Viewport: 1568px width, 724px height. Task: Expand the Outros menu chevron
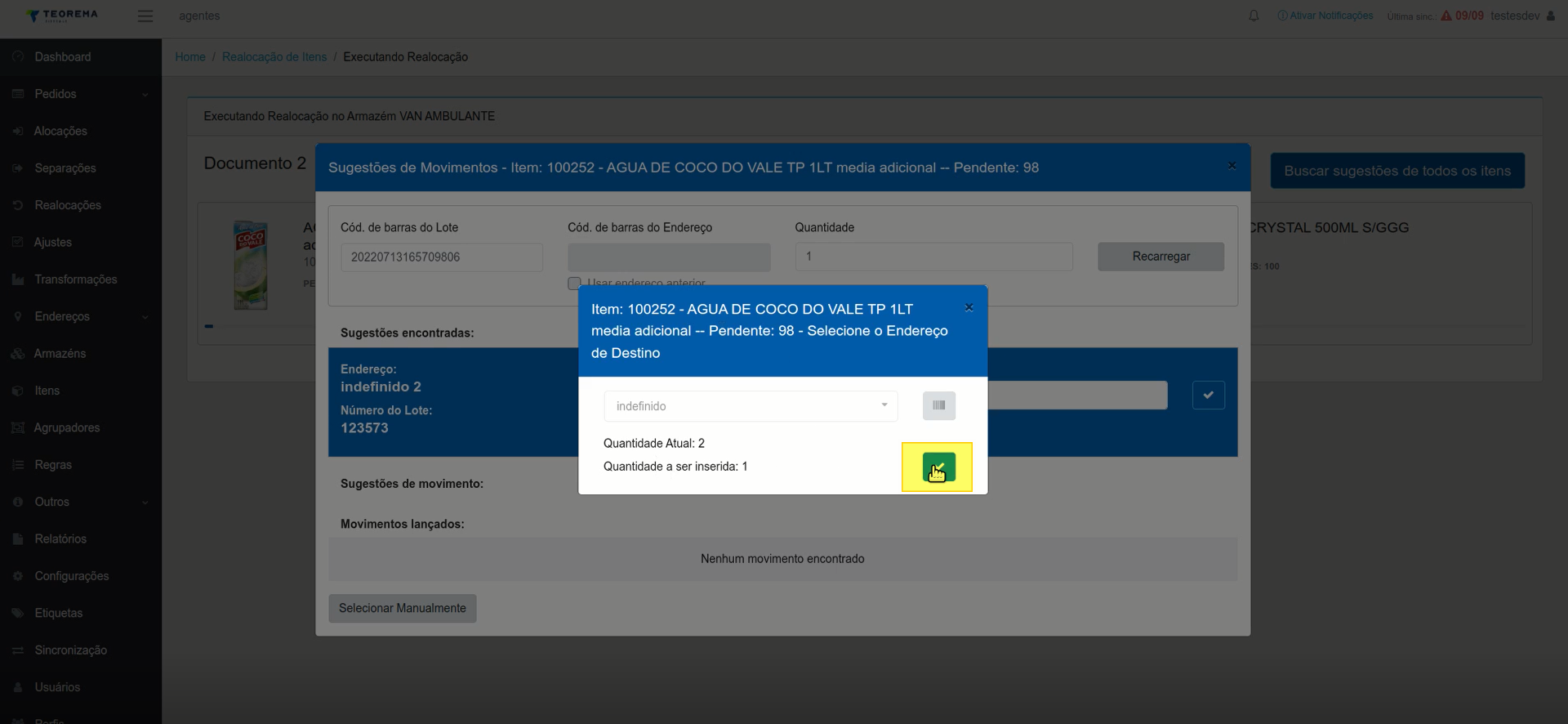click(145, 503)
